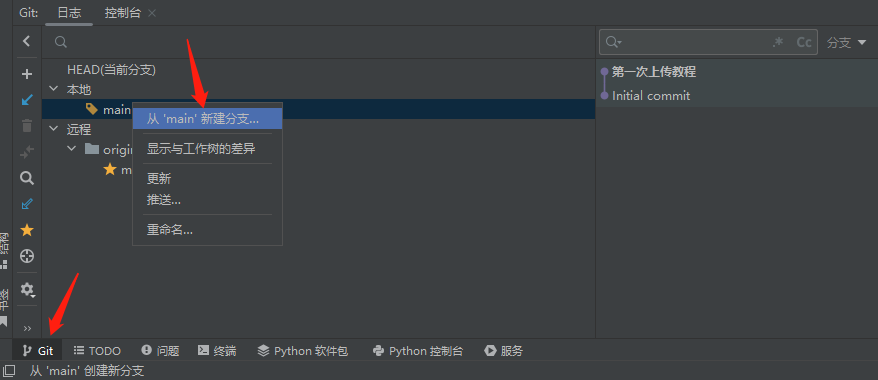Screen dimensions: 878x380
Task: Choose 重命名... in the context menu
Action: pos(207,229)
